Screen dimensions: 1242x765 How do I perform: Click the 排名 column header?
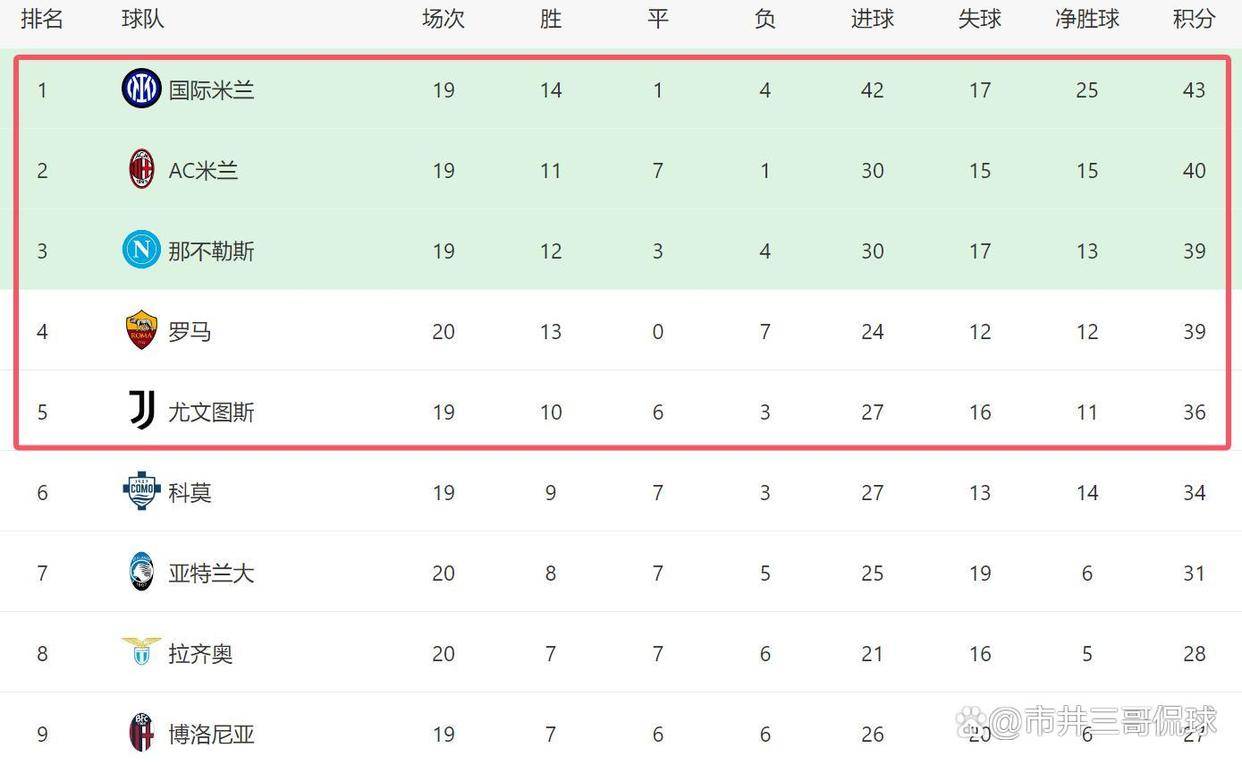point(42,19)
